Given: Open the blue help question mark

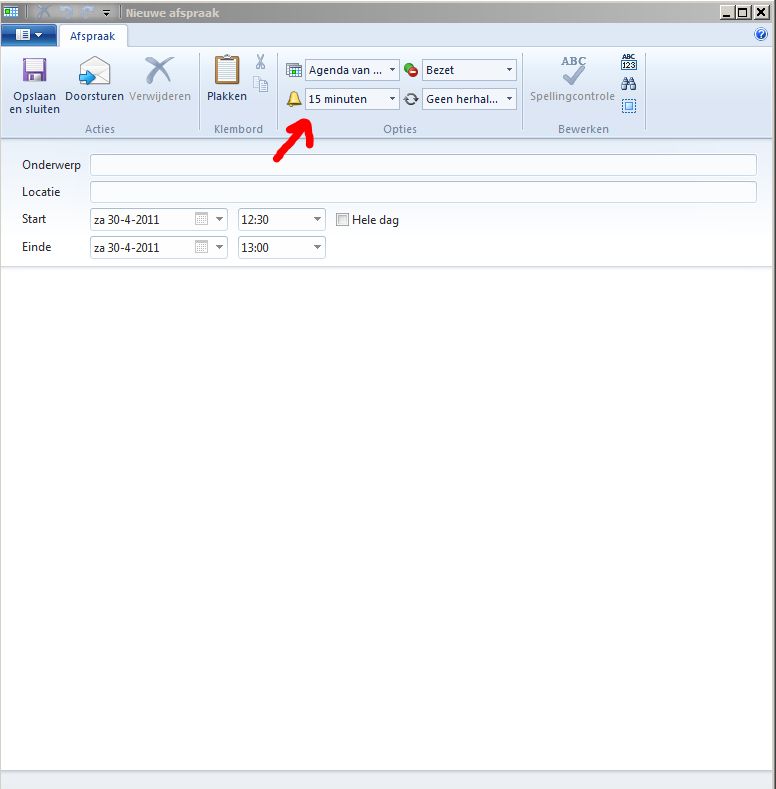Looking at the screenshot, I should point(761,35).
